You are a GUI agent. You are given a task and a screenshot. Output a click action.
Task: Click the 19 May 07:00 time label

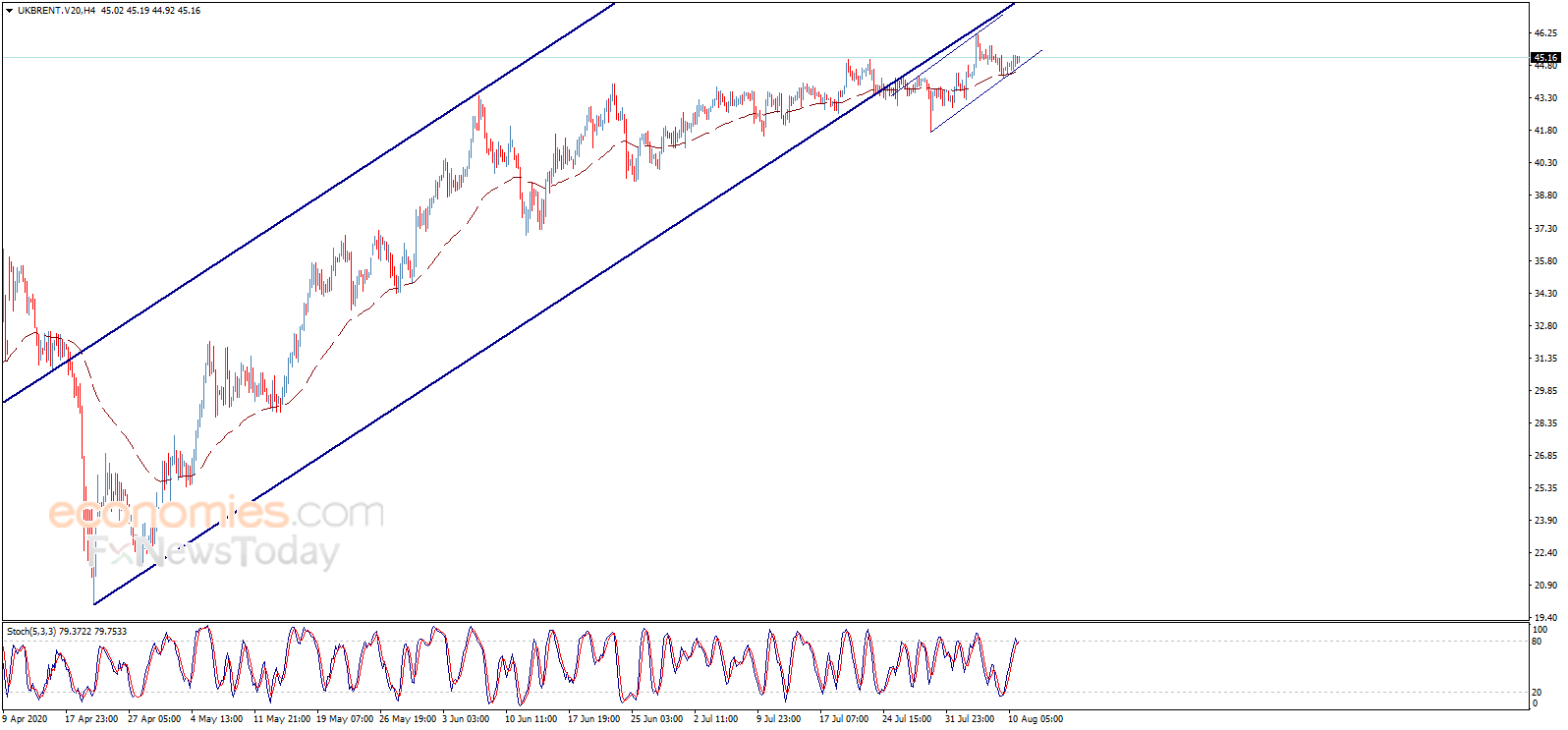tap(345, 719)
